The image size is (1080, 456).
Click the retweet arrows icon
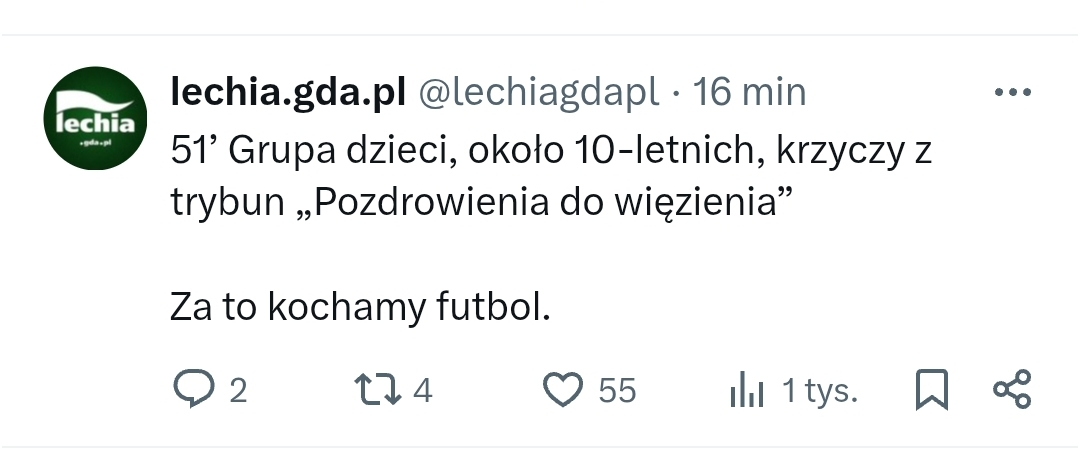click(x=376, y=389)
